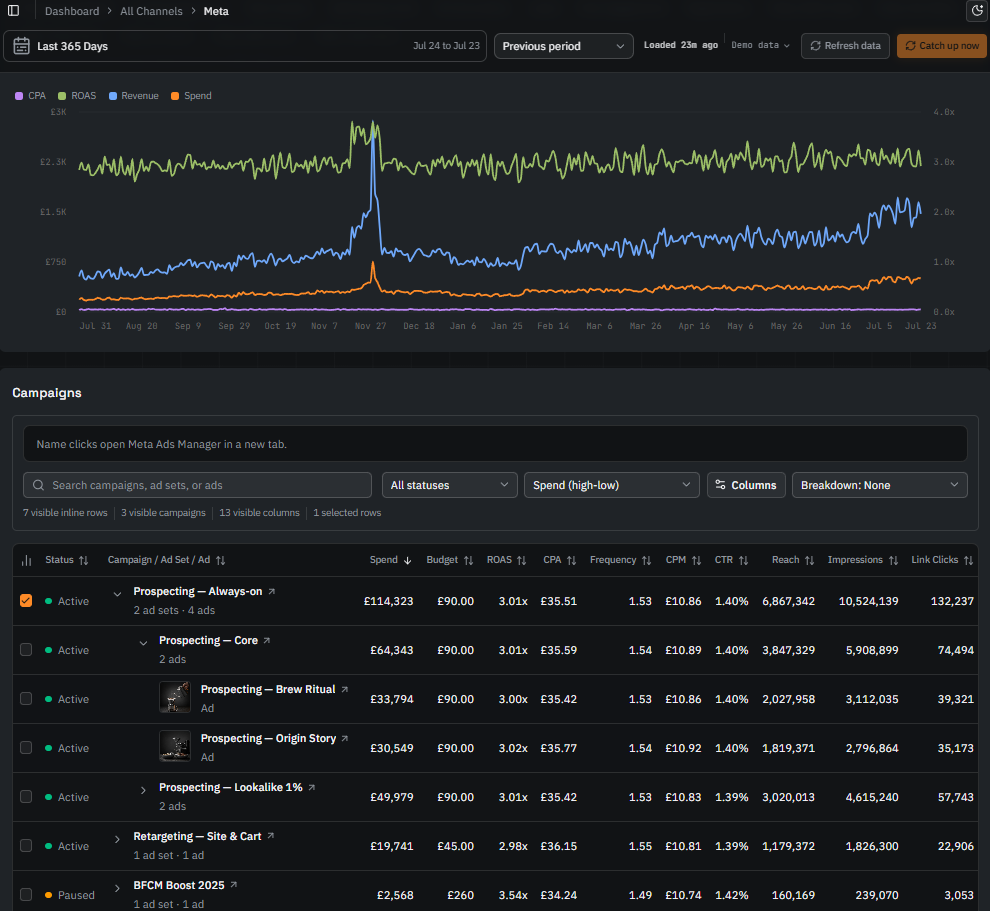Click the Catch up now button

point(941,45)
